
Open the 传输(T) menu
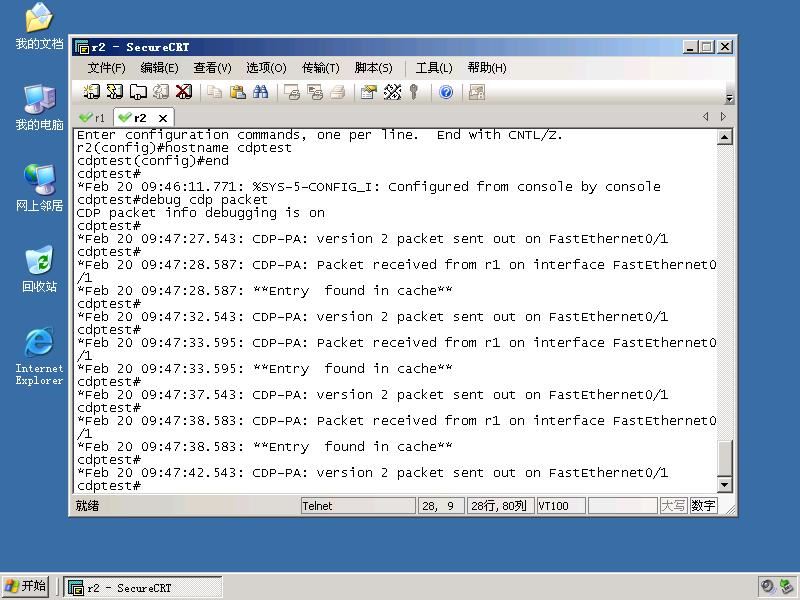(x=320, y=68)
